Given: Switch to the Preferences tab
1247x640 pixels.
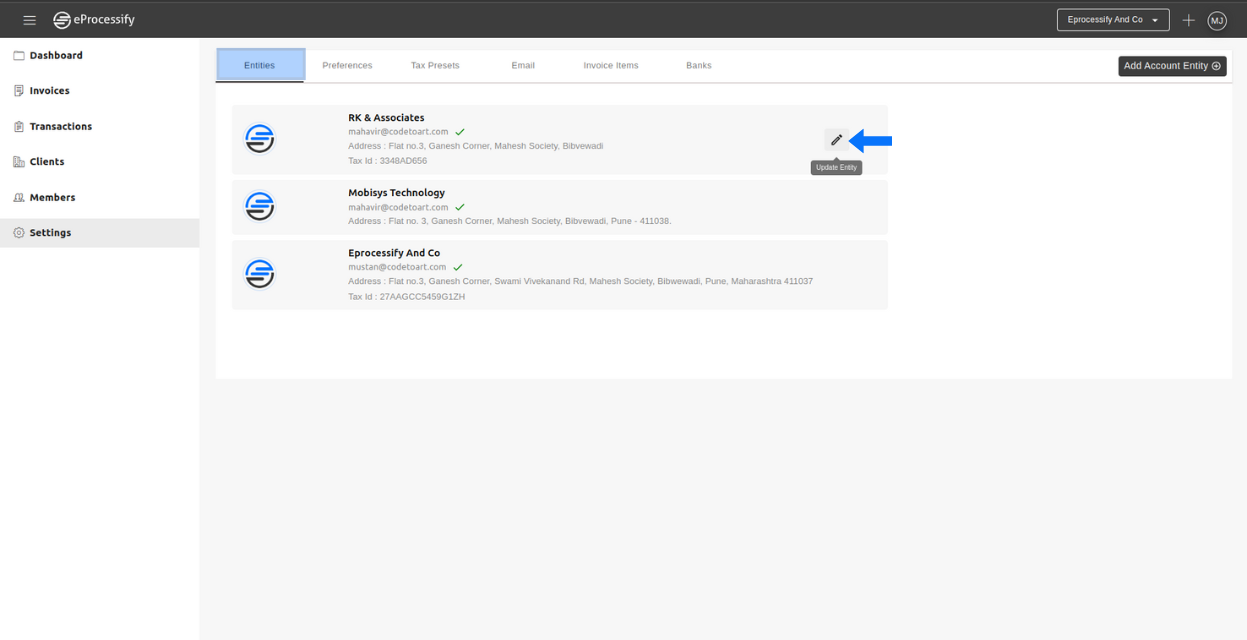Looking at the screenshot, I should (x=347, y=65).
